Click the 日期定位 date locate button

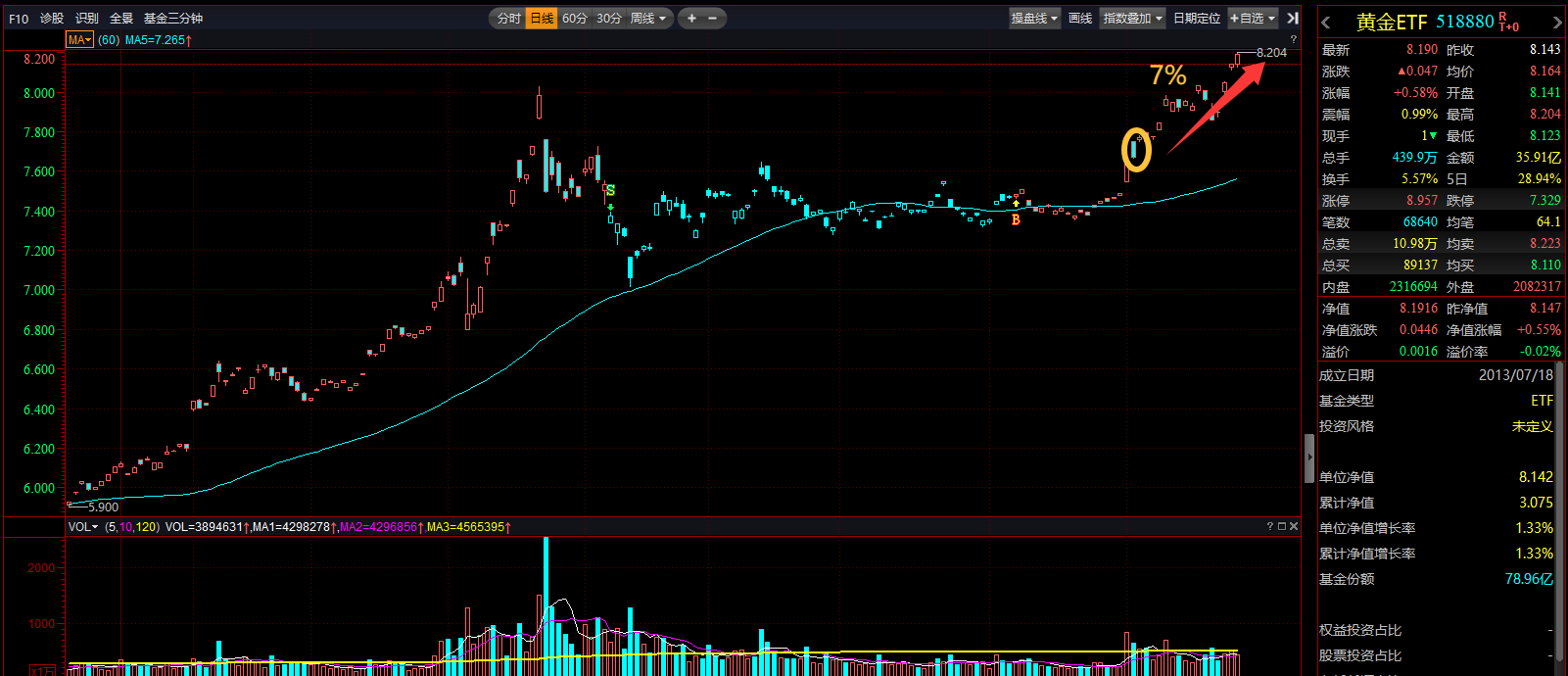1197,19
